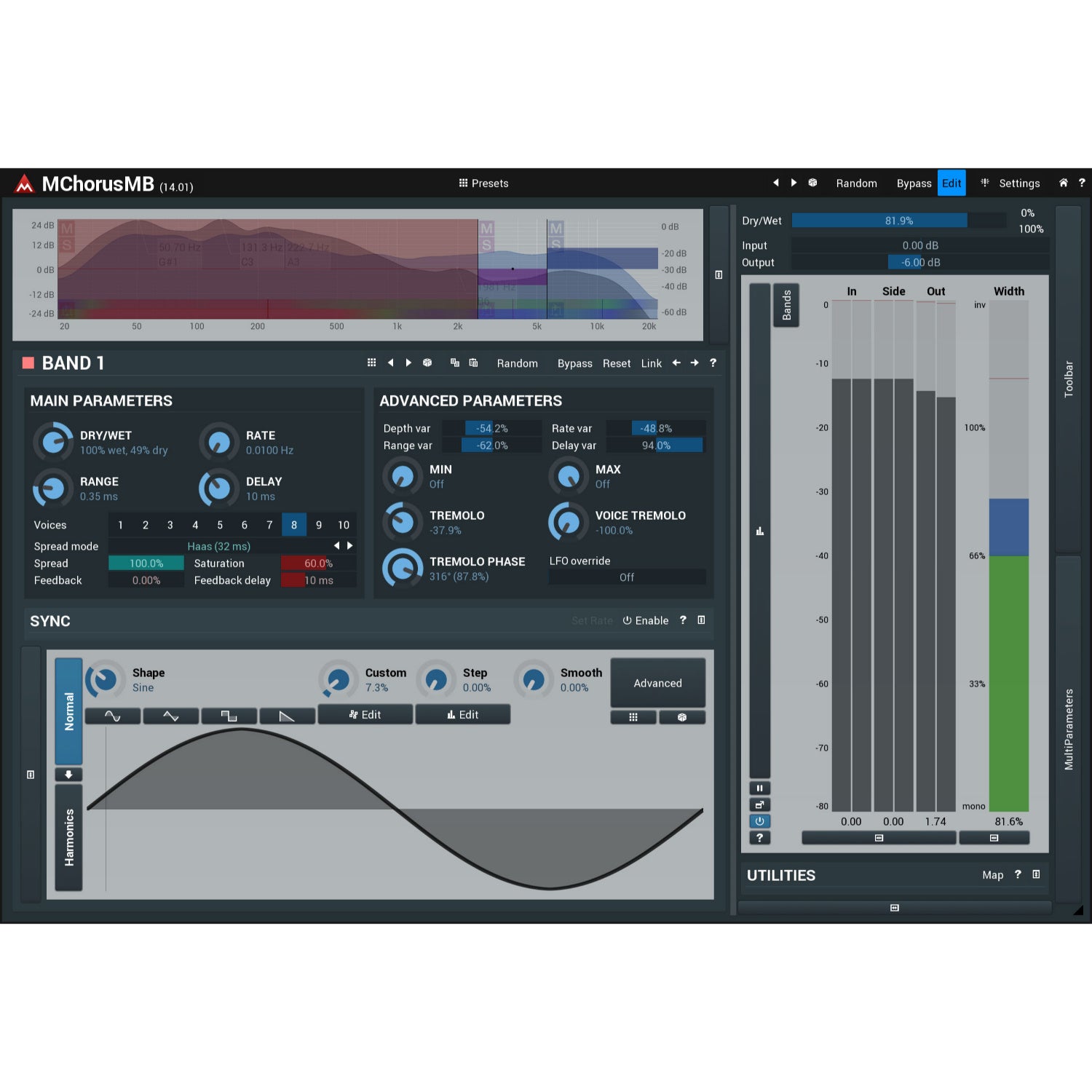Collapse the spectrum graph panel expander
Viewport: 1092px width, 1092px height.
[719, 275]
